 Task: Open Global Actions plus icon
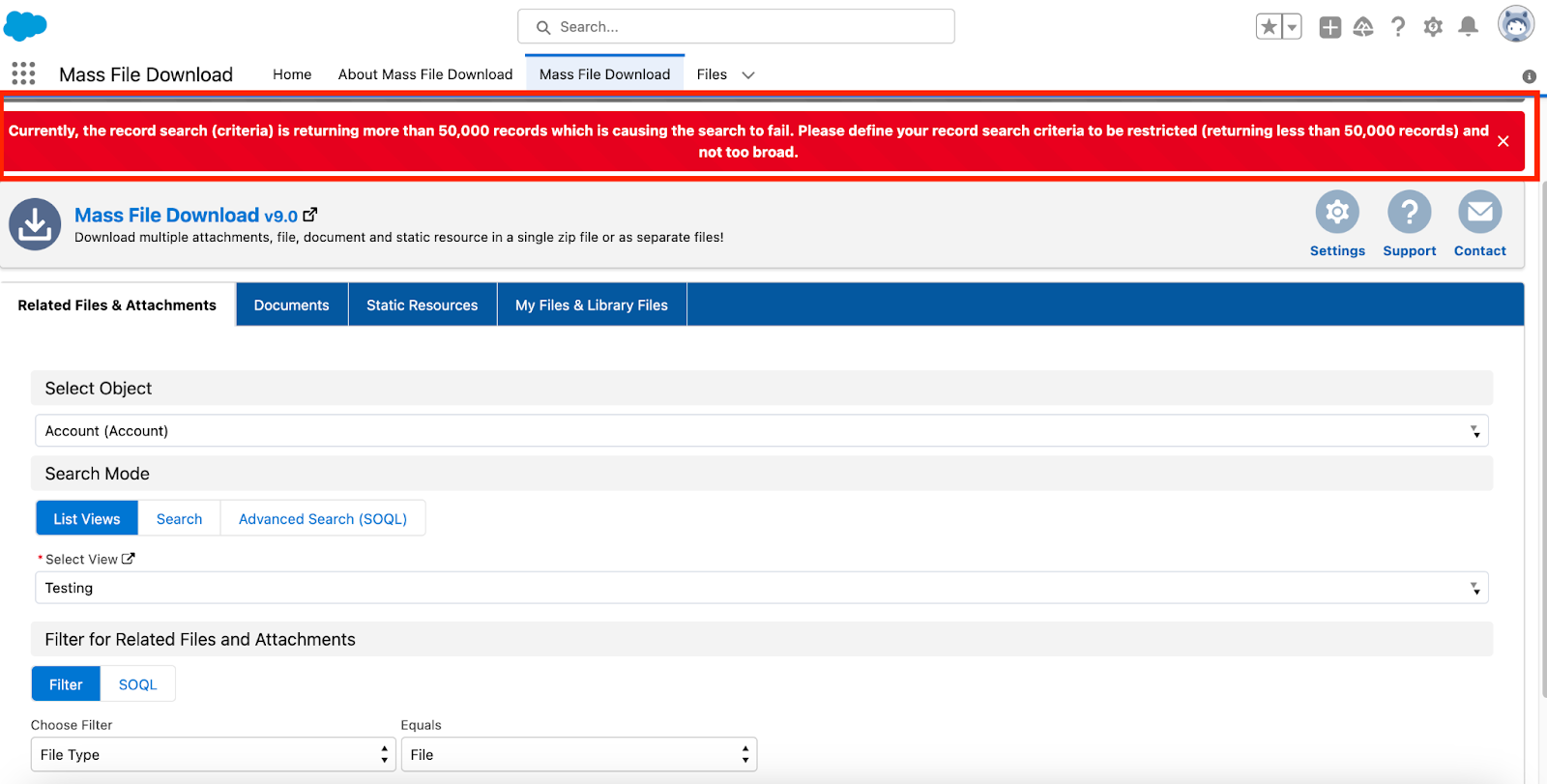tap(1330, 27)
